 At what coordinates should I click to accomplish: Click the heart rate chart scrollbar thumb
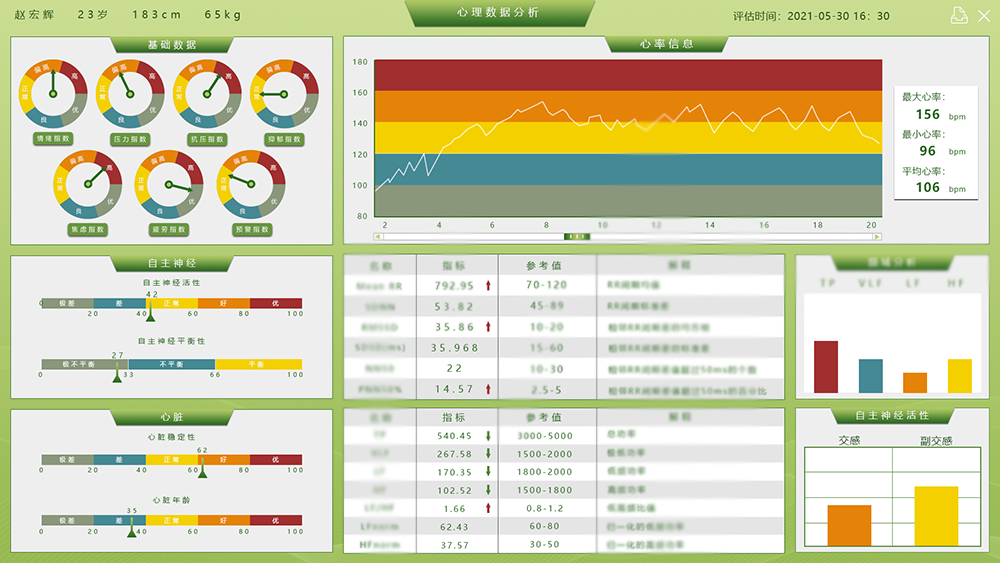pyautogui.click(x=577, y=237)
